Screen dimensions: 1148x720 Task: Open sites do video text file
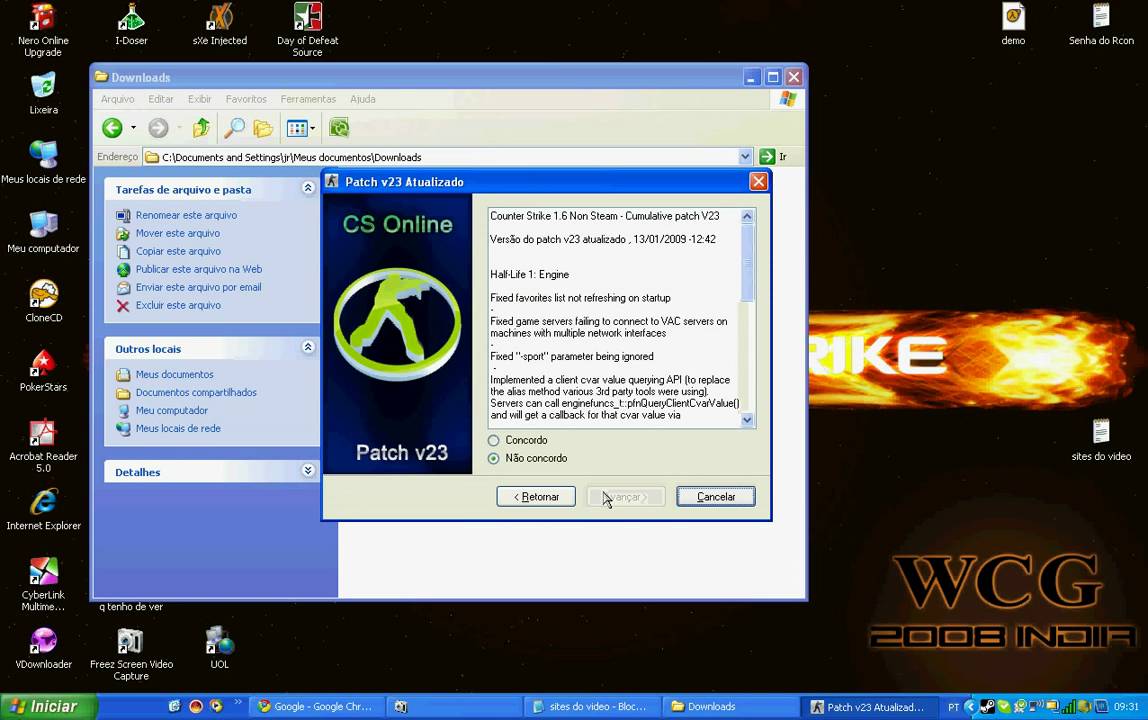point(1101,439)
